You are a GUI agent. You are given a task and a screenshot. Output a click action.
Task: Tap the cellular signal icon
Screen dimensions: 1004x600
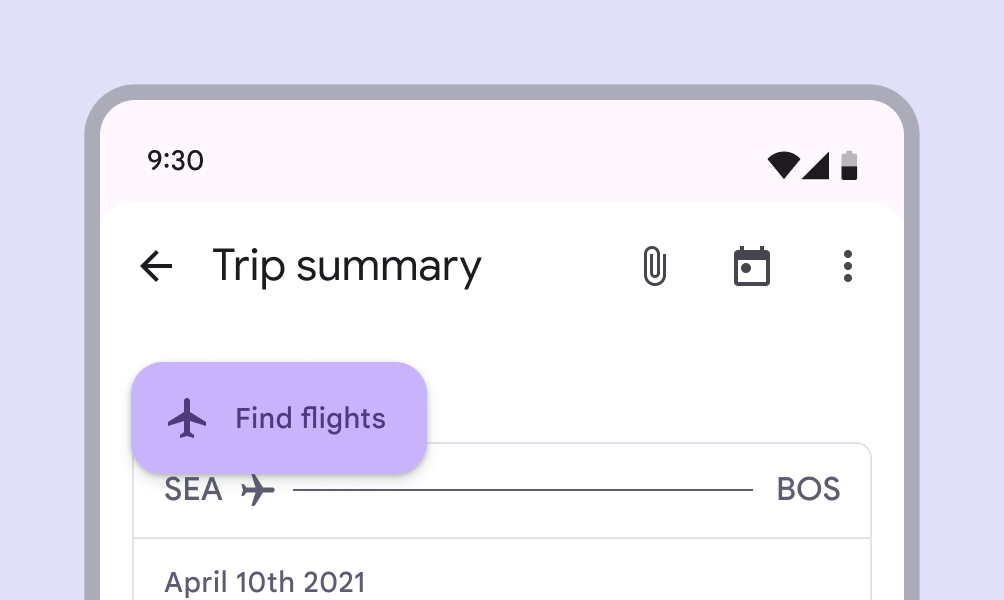tap(816, 165)
